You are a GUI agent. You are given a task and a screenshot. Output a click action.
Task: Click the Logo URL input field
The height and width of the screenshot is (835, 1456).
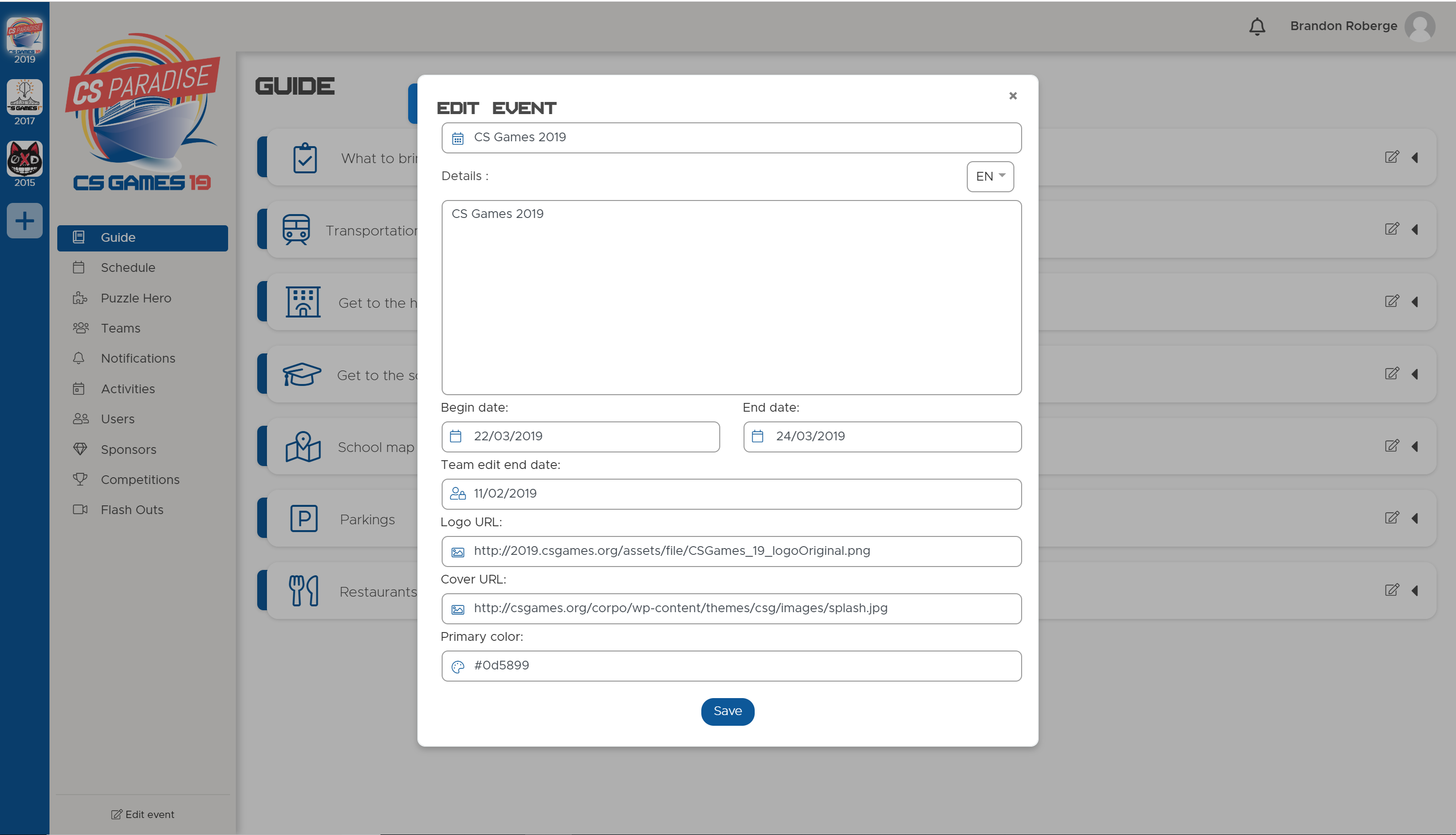[731, 551]
